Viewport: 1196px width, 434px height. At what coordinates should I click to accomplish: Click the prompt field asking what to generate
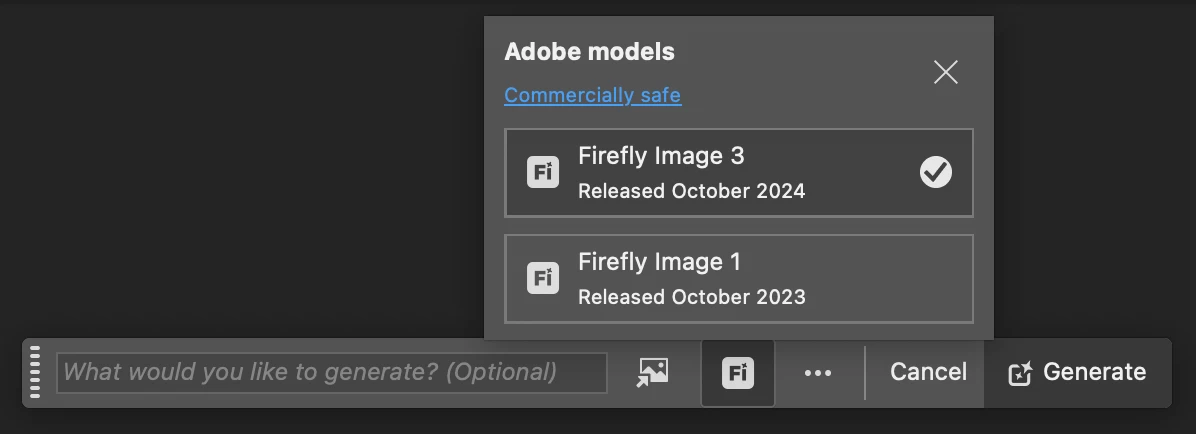coord(332,372)
